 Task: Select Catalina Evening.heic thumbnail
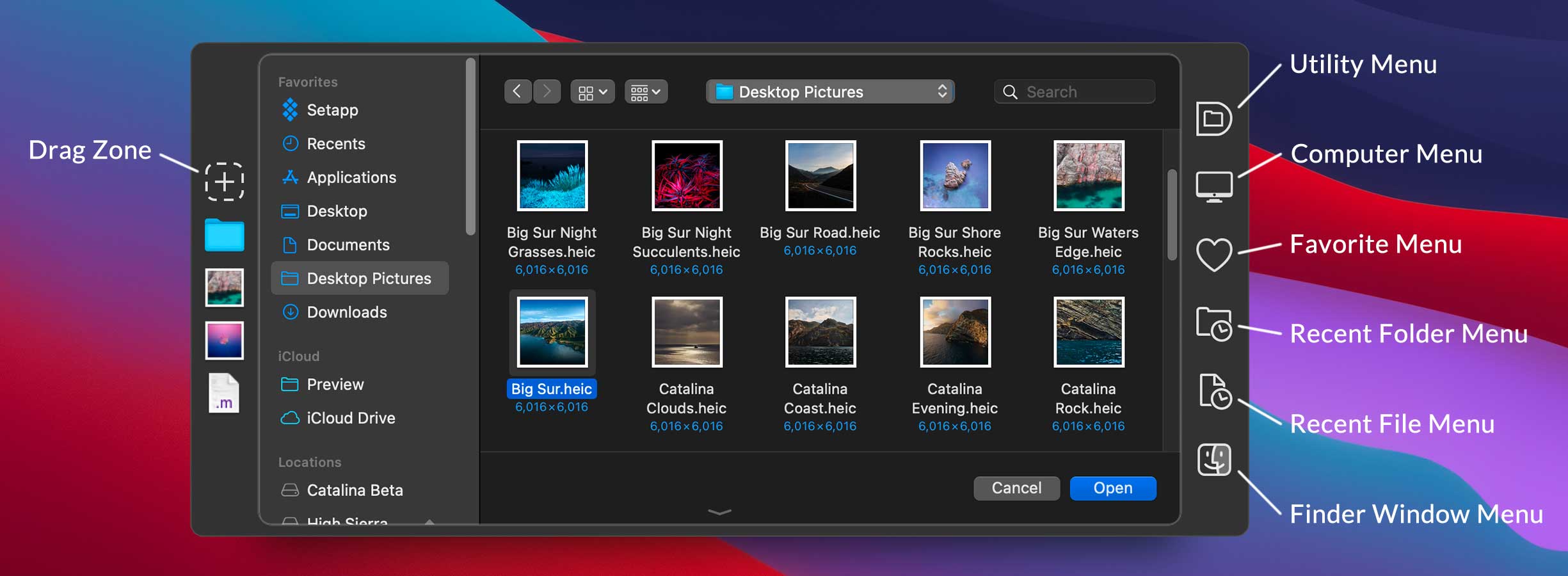tap(955, 332)
